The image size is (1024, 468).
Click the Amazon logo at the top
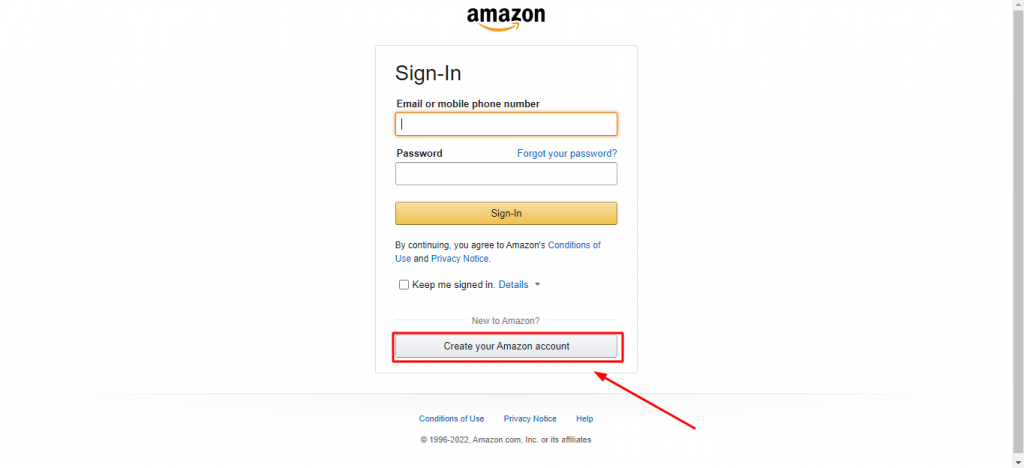[x=505, y=18]
